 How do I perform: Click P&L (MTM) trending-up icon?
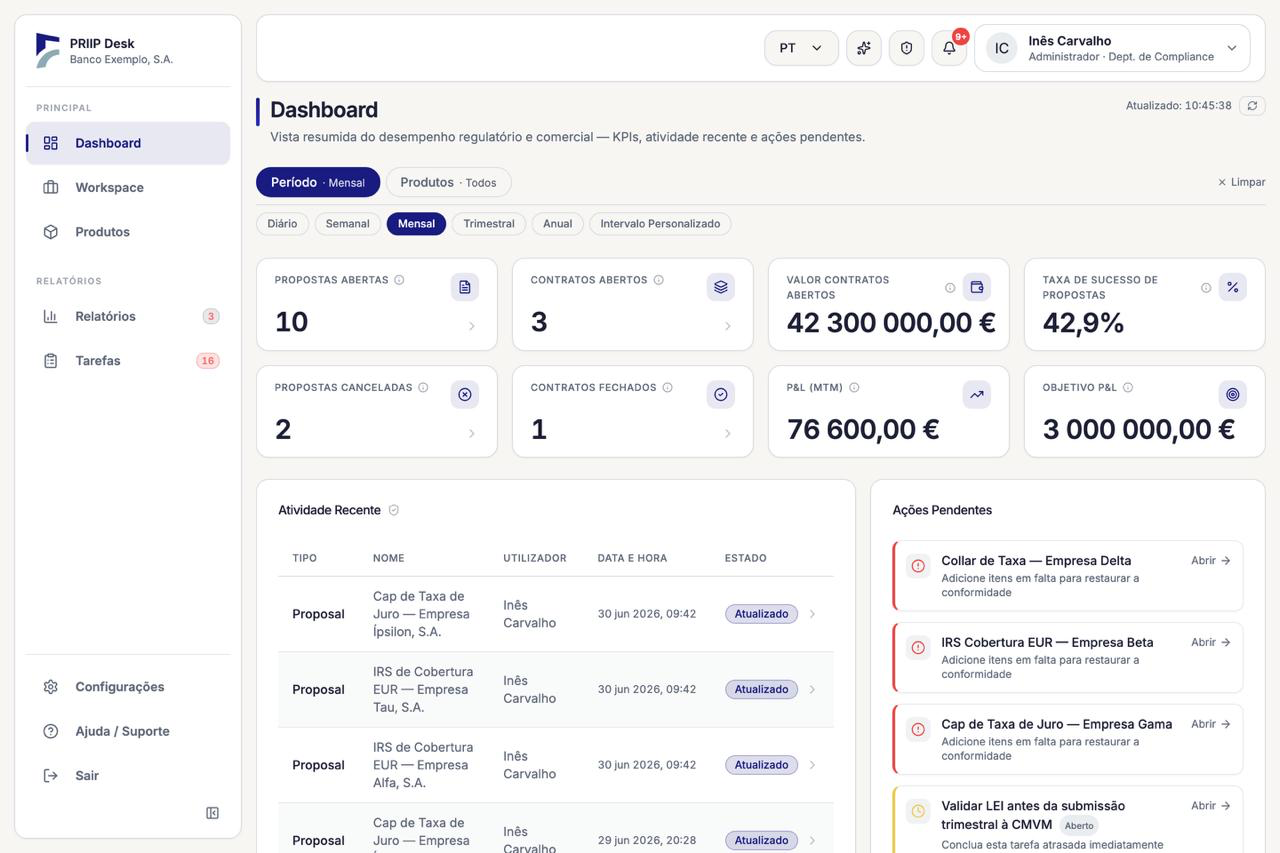(x=977, y=394)
